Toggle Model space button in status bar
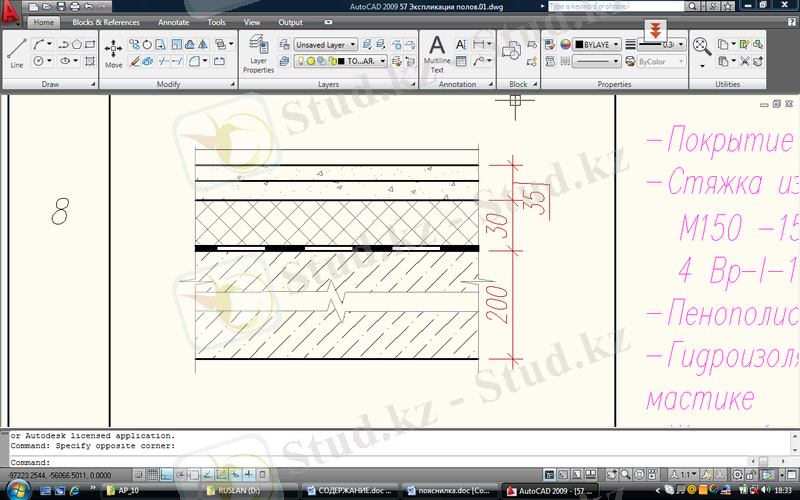 click(547, 473)
